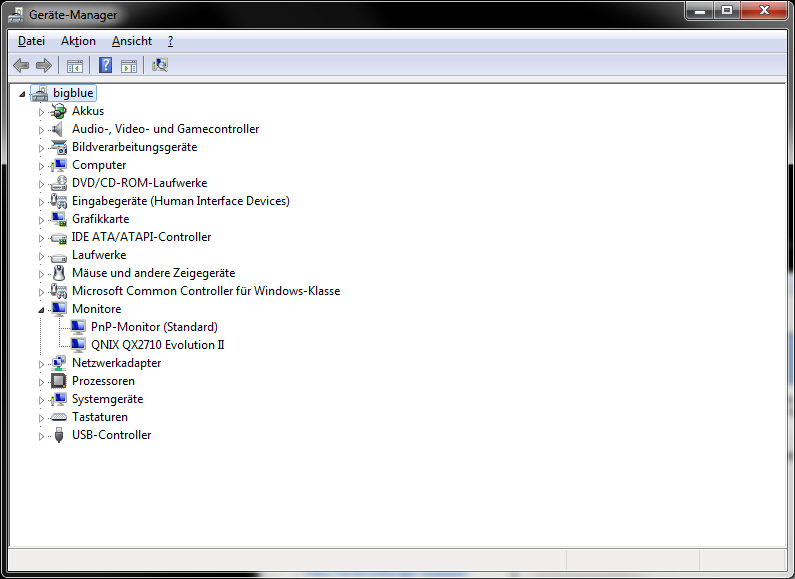Expand the Grafikkarte category
This screenshot has width=795, height=579.
point(42,220)
